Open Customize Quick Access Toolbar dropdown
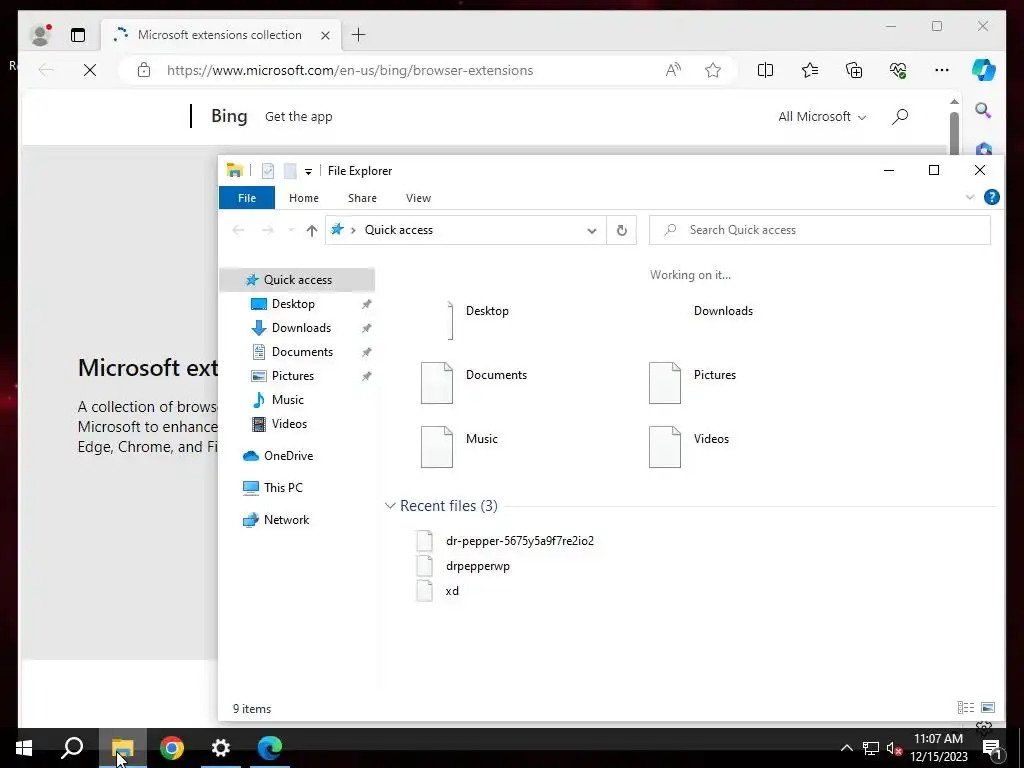This screenshot has width=1024, height=768. pyautogui.click(x=308, y=172)
